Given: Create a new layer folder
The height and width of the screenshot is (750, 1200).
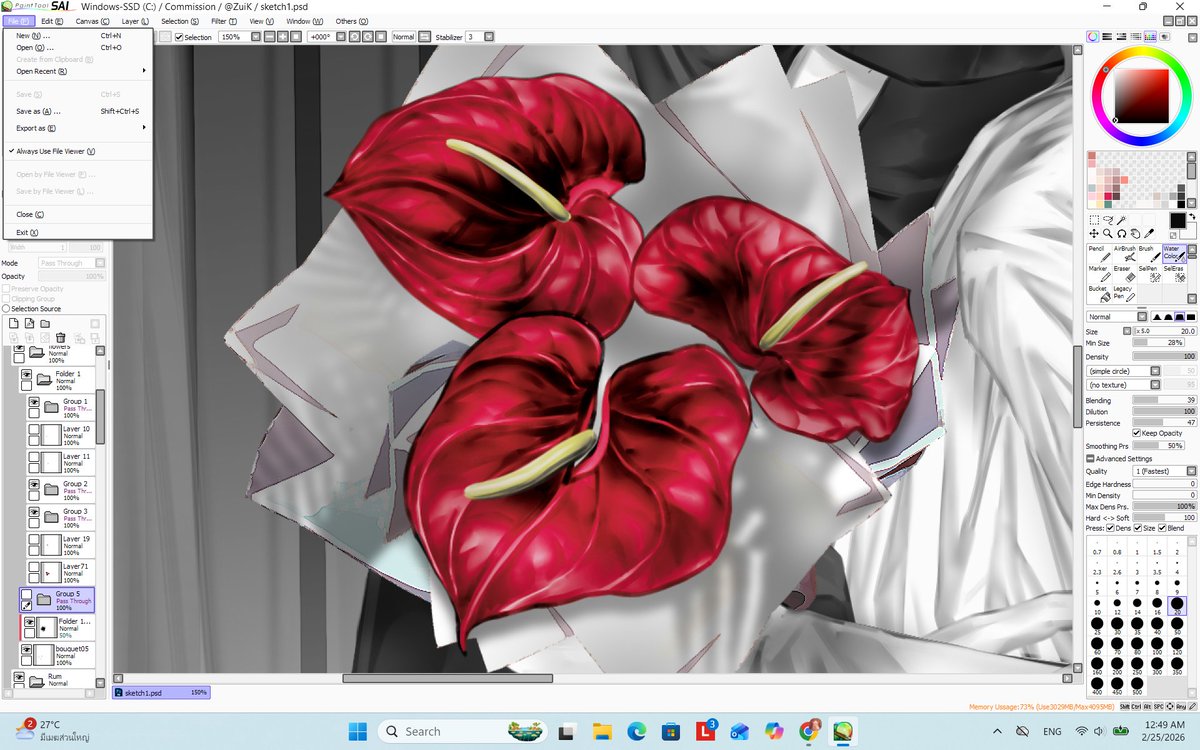Looking at the screenshot, I should tap(45, 324).
